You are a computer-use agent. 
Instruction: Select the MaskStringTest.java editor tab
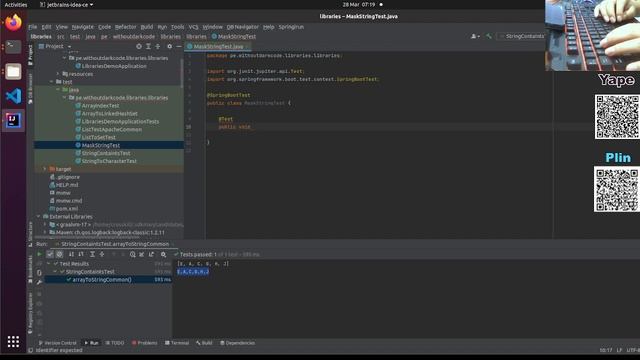218,47
